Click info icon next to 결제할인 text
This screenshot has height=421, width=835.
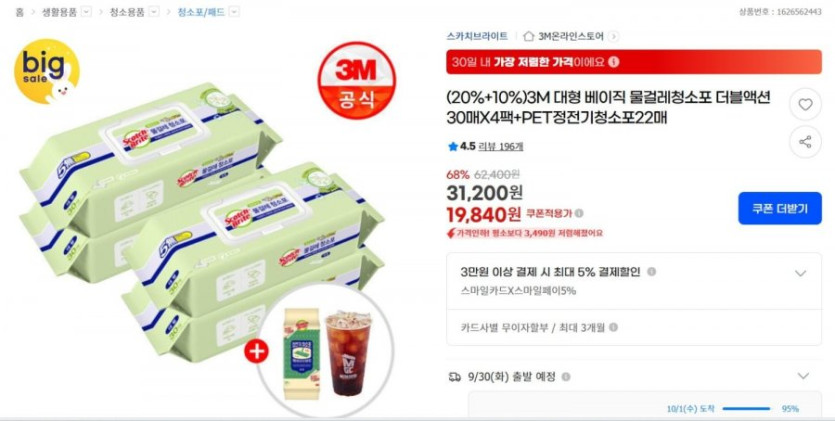[651, 272]
